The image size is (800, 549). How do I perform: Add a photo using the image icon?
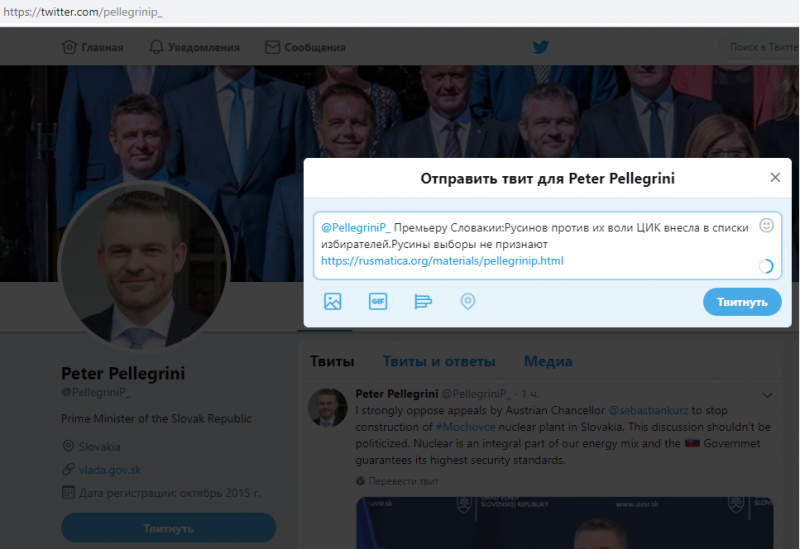[x=333, y=302]
